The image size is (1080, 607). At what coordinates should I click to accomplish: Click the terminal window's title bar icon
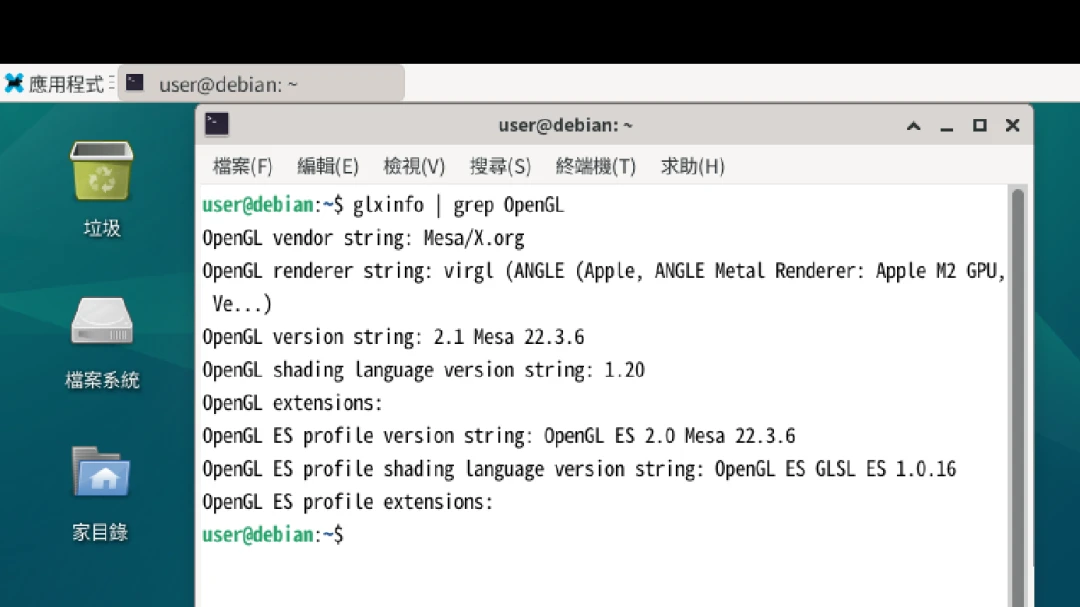(x=217, y=125)
